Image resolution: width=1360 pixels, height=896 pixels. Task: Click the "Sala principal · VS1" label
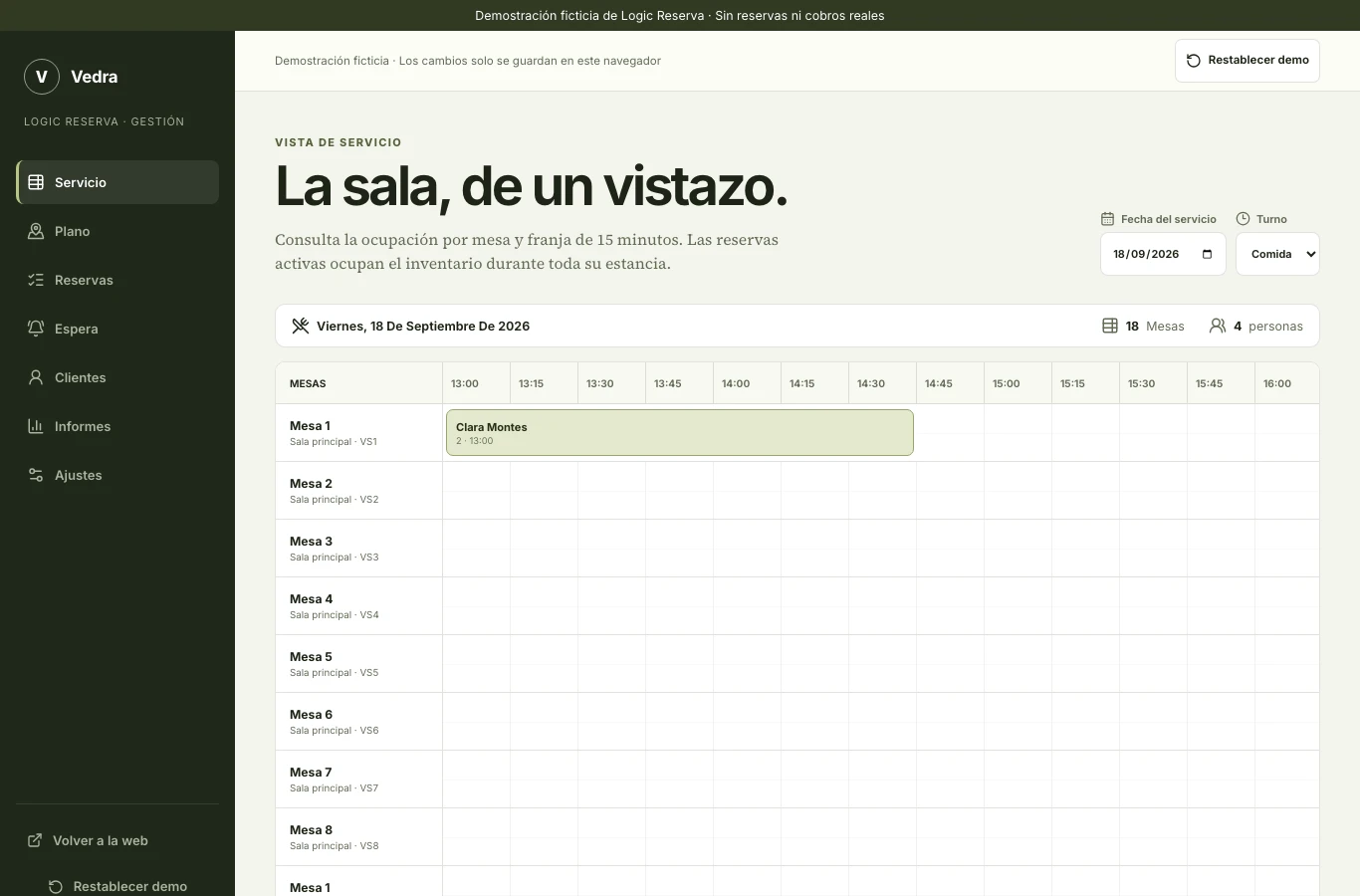pos(334,442)
